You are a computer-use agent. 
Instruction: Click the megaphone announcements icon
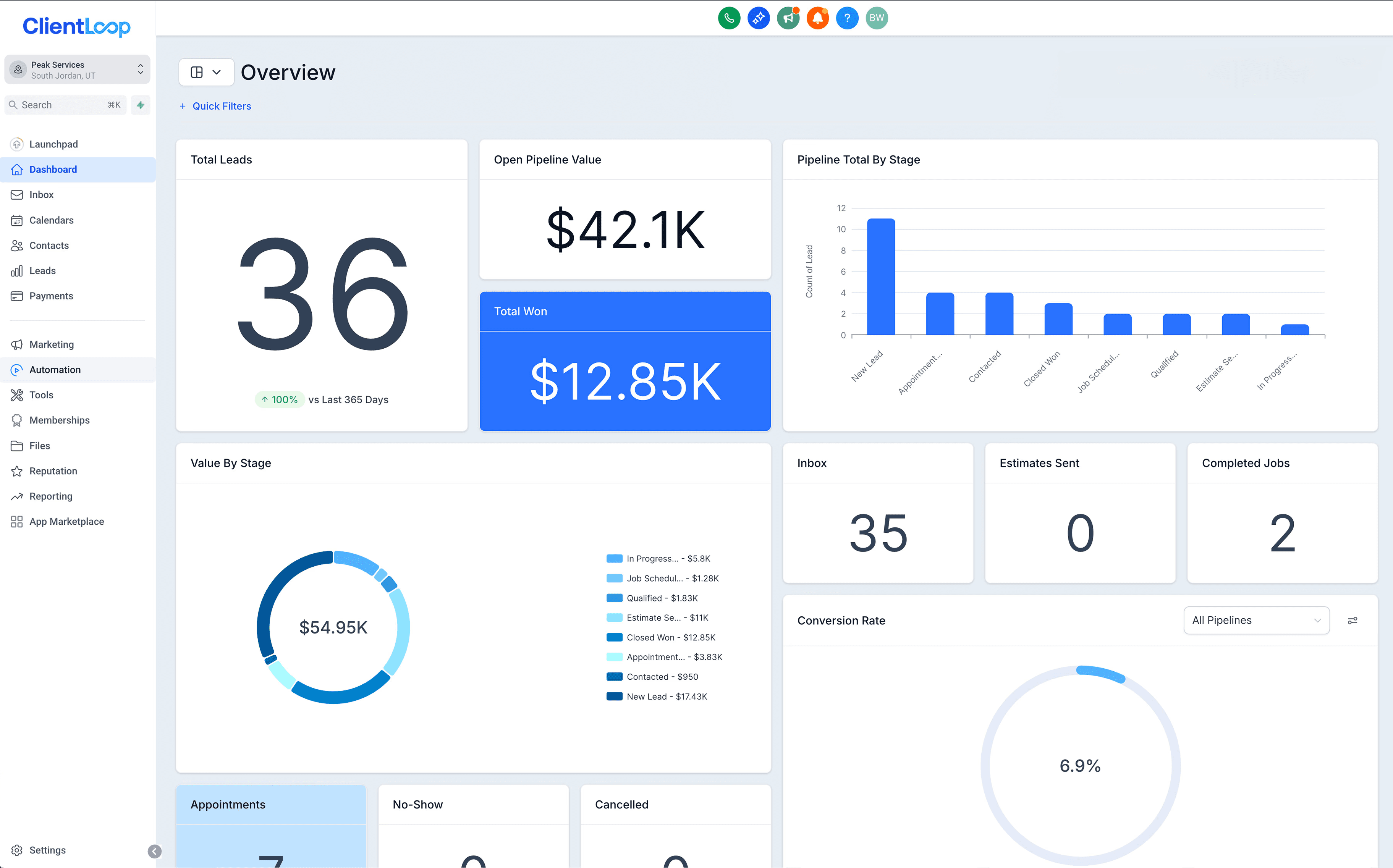pos(788,18)
